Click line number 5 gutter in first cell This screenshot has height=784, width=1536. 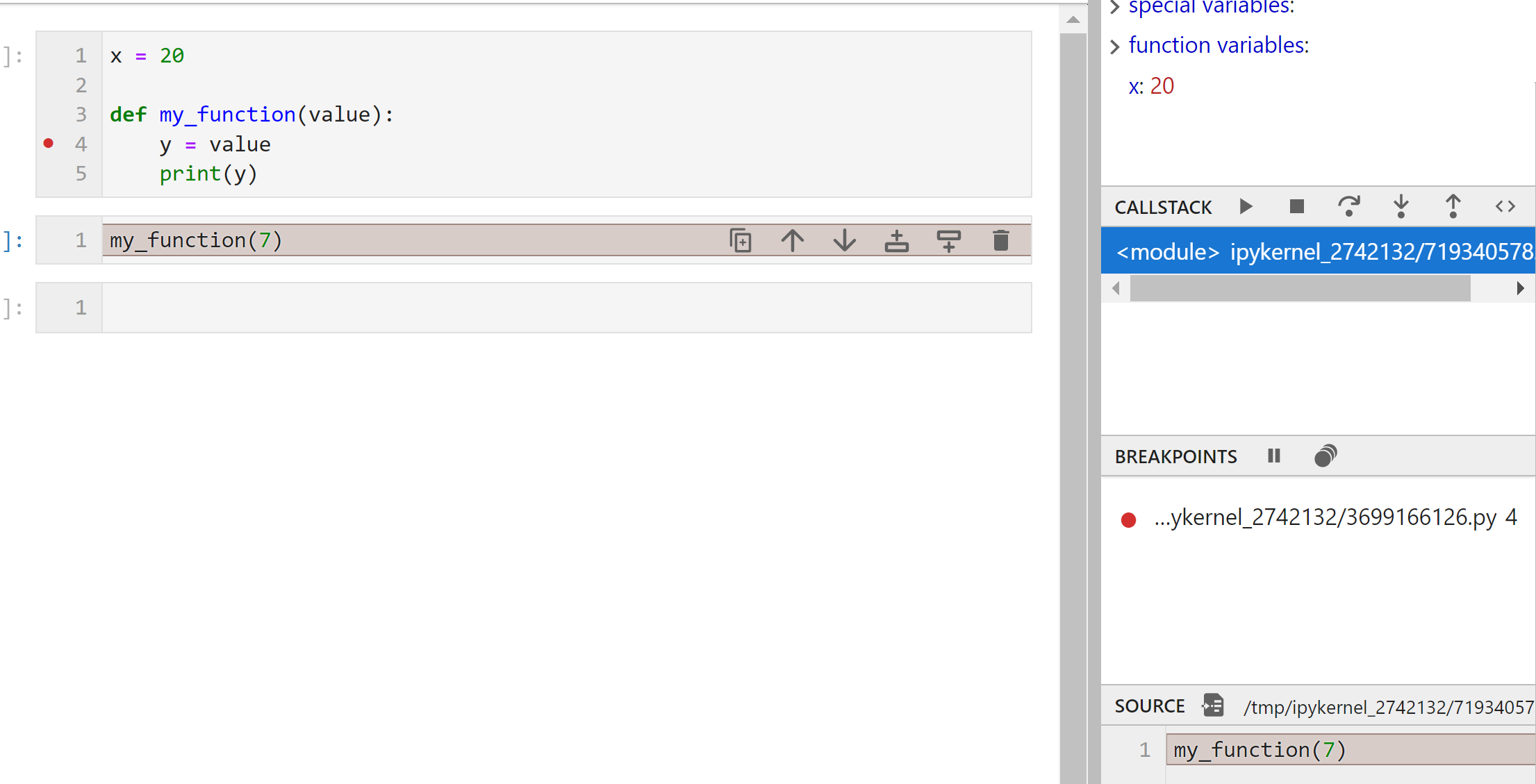click(x=81, y=174)
